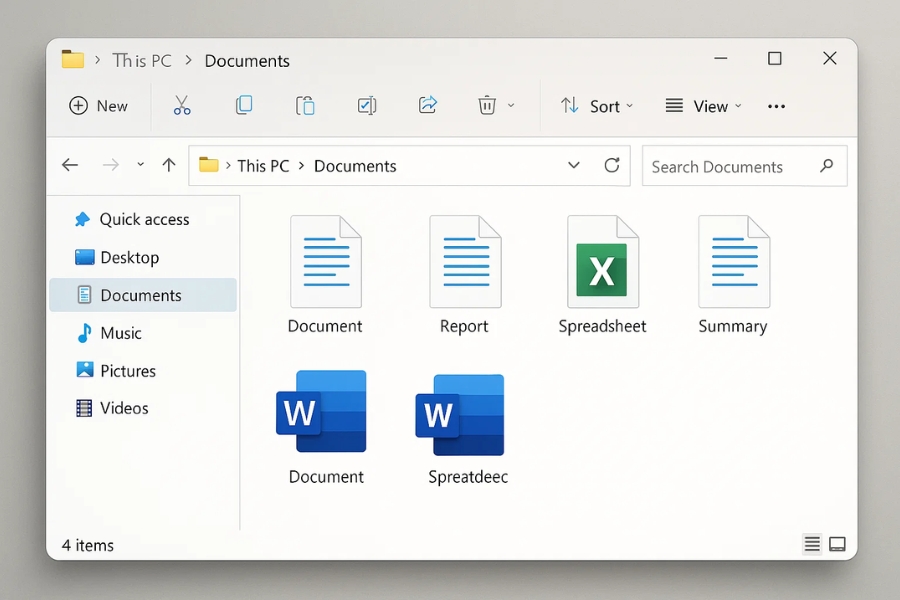This screenshot has height=600, width=900.
Task: Go up one folder level
Action: [169, 166]
